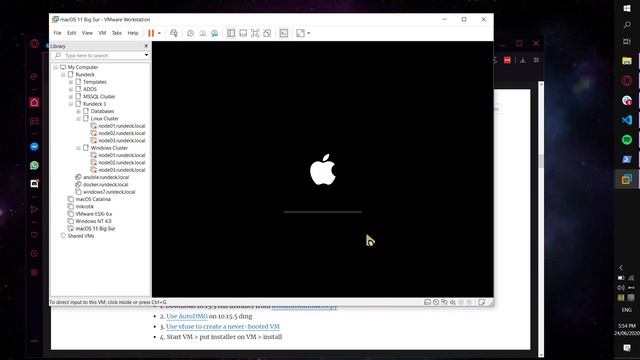Viewport: 640px width, 360px height.
Task: Click the WhatsApp icon in browser sidebar
Action: (x=34, y=165)
